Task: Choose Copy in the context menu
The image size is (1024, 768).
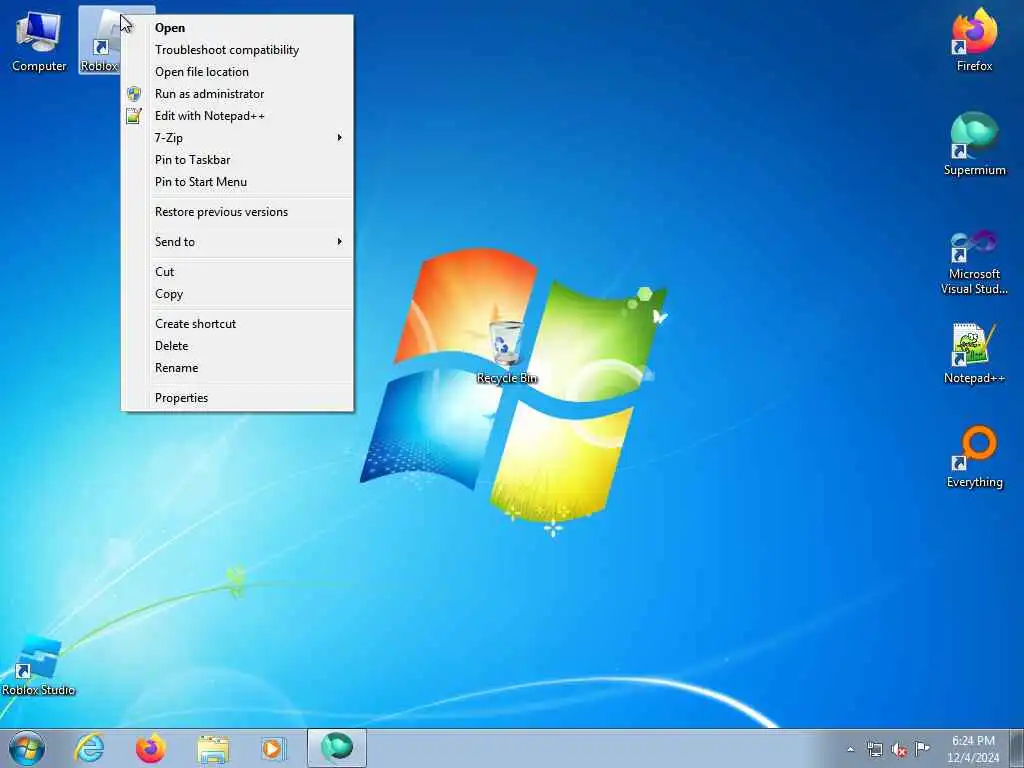Action: (238, 294)
